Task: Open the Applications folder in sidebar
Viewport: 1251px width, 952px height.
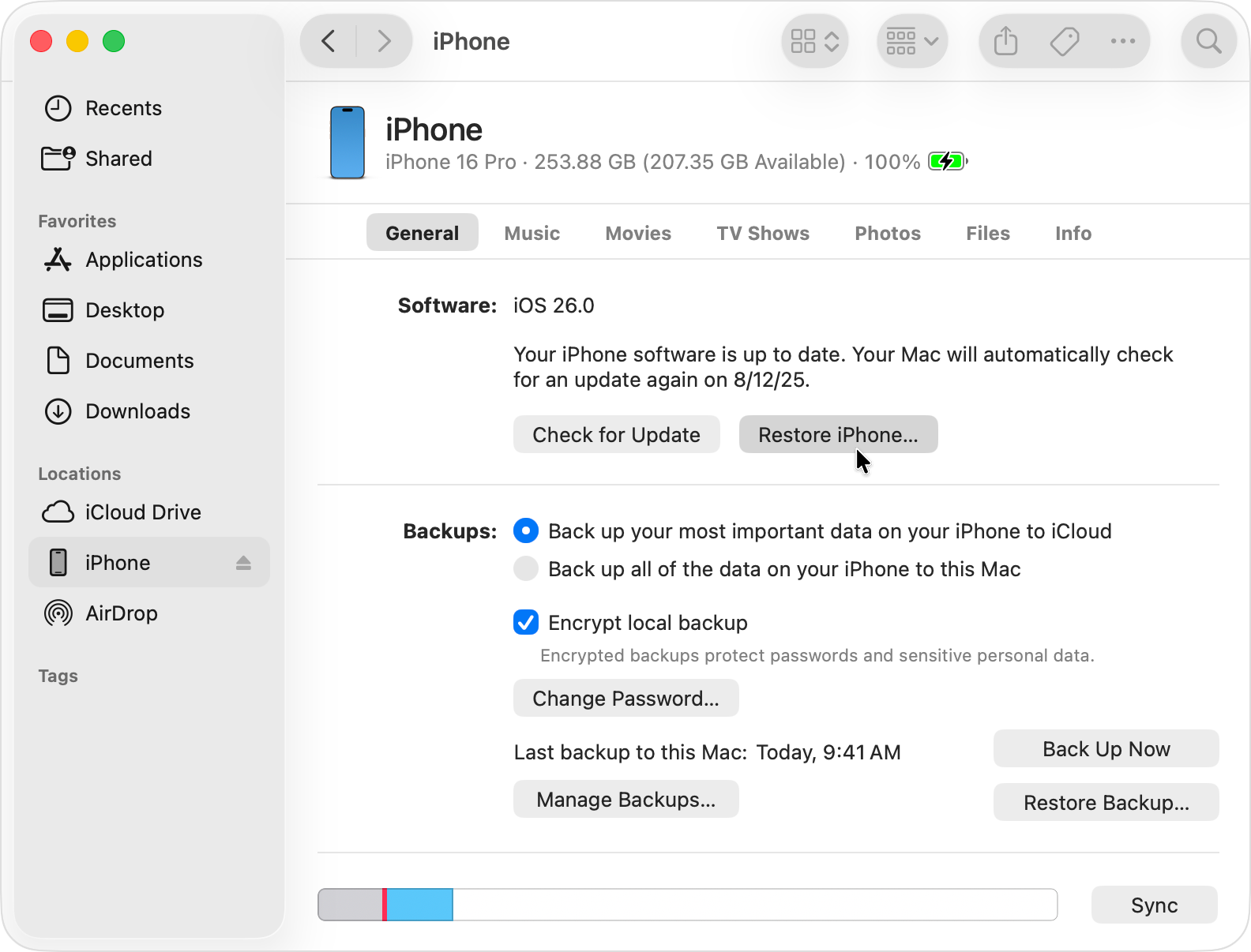Action: [143, 260]
